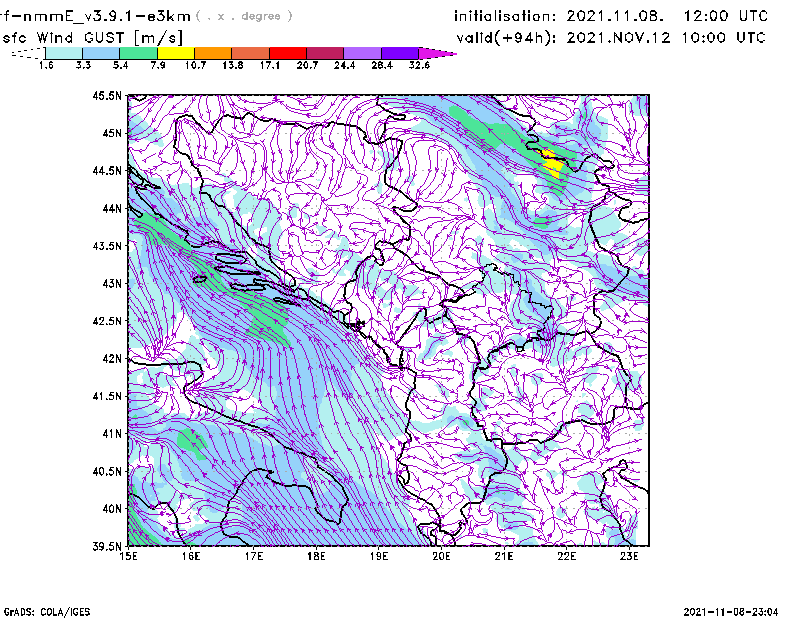Click the light blue 3.3–5.4 legend swatch
The height and width of the screenshot is (618, 800).
click(101, 53)
